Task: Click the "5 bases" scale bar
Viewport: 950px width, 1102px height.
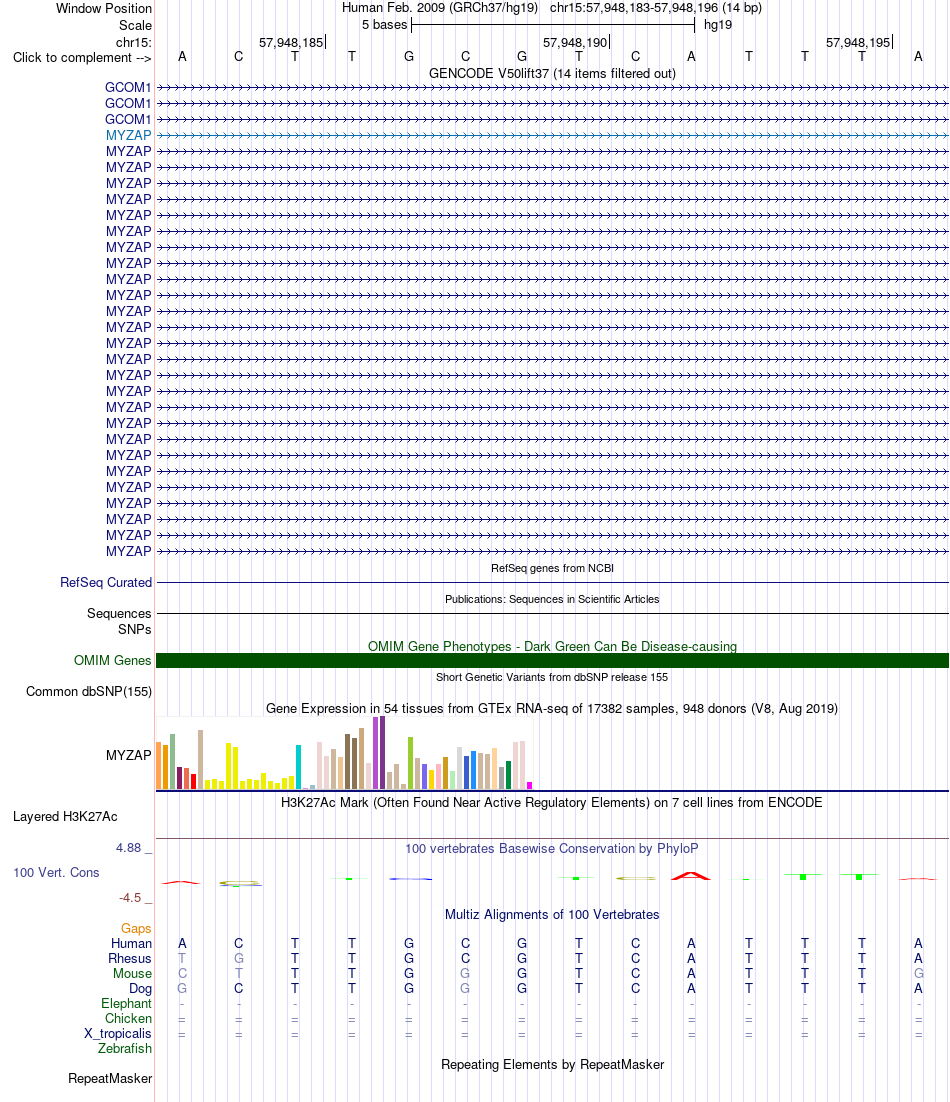Action: (x=552, y=25)
